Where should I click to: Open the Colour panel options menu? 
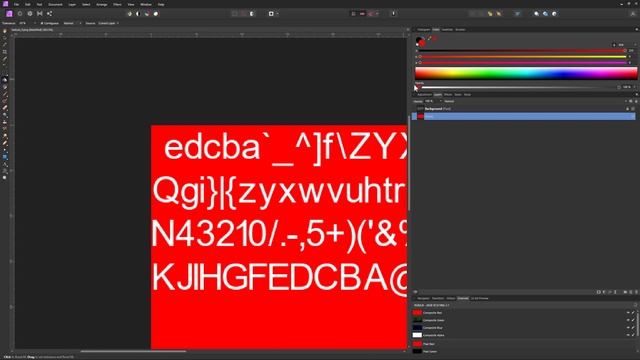[636, 29]
